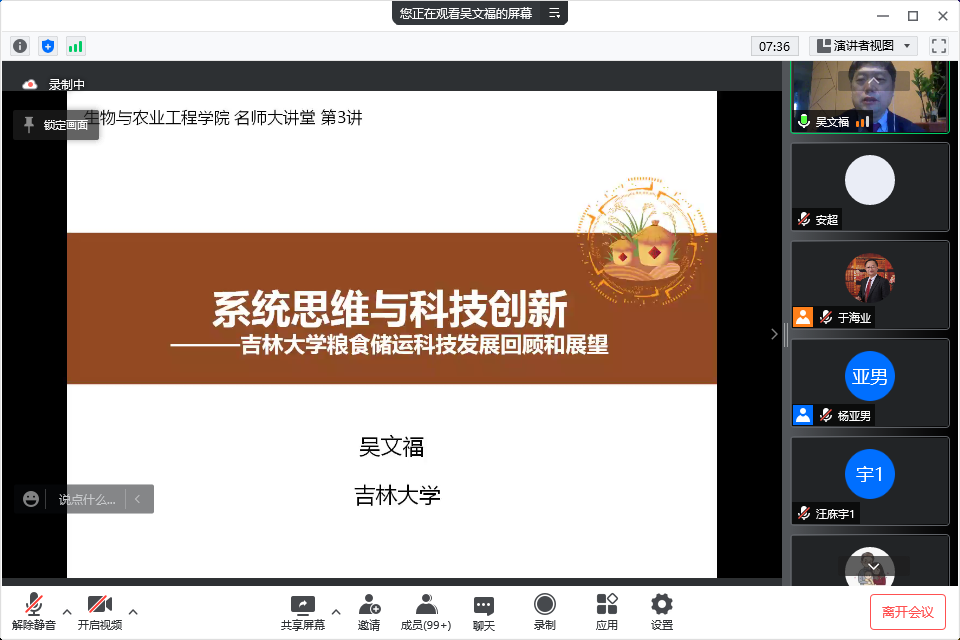Image resolution: width=960 pixels, height=640 pixels.
Task: Open 设置 settings gear
Action: coord(662,611)
